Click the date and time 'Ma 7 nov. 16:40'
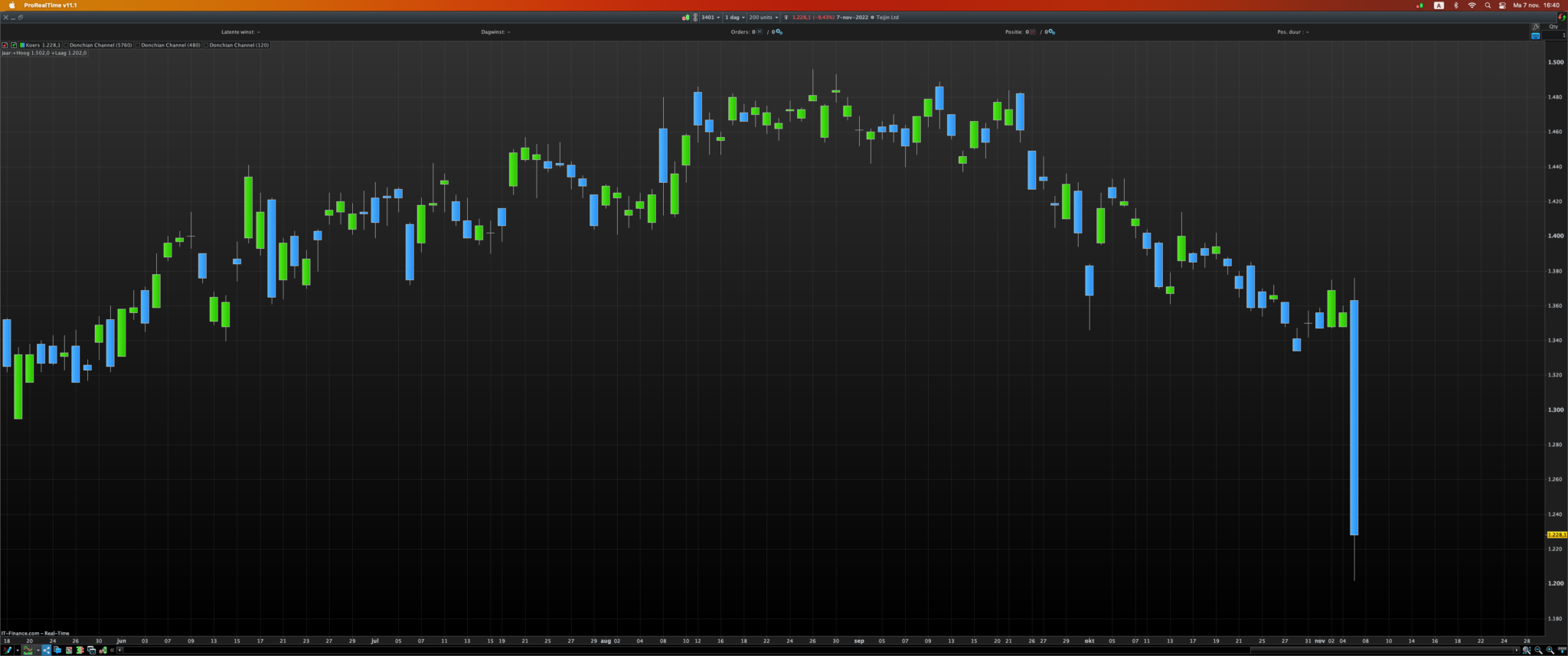1568x656 pixels. coord(1536,5)
